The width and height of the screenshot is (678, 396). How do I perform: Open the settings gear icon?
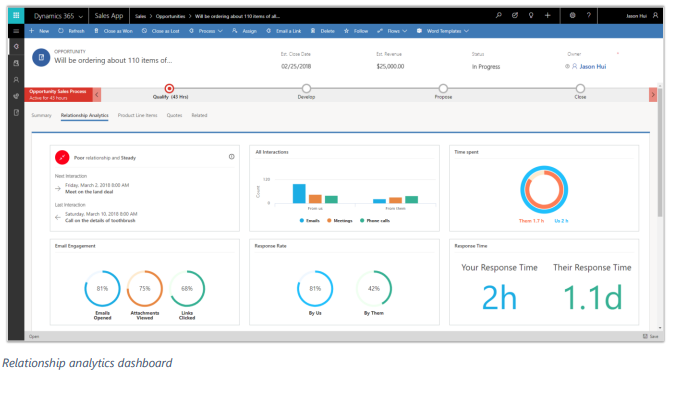pos(572,16)
